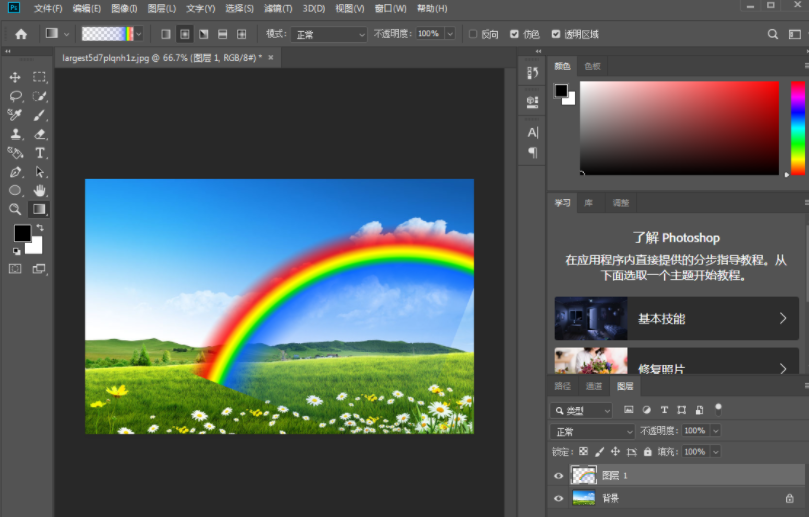
Task: Open the layer blend mode 正常 dropdown
Action: (x=592, y=431)
